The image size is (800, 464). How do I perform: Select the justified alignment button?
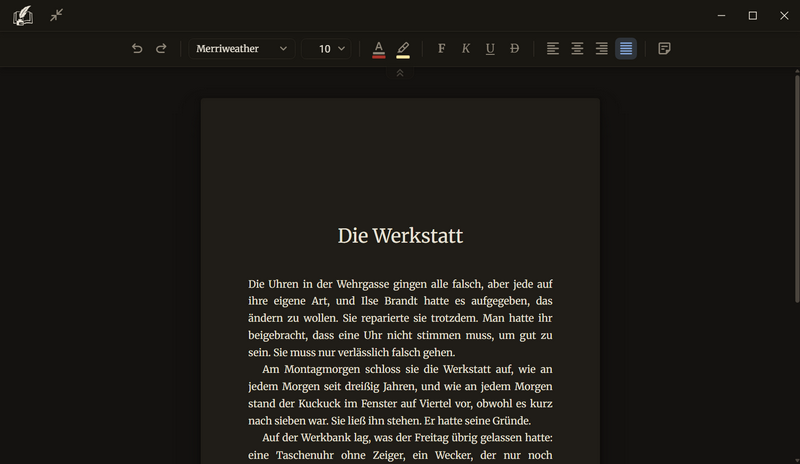click(626, 48)
